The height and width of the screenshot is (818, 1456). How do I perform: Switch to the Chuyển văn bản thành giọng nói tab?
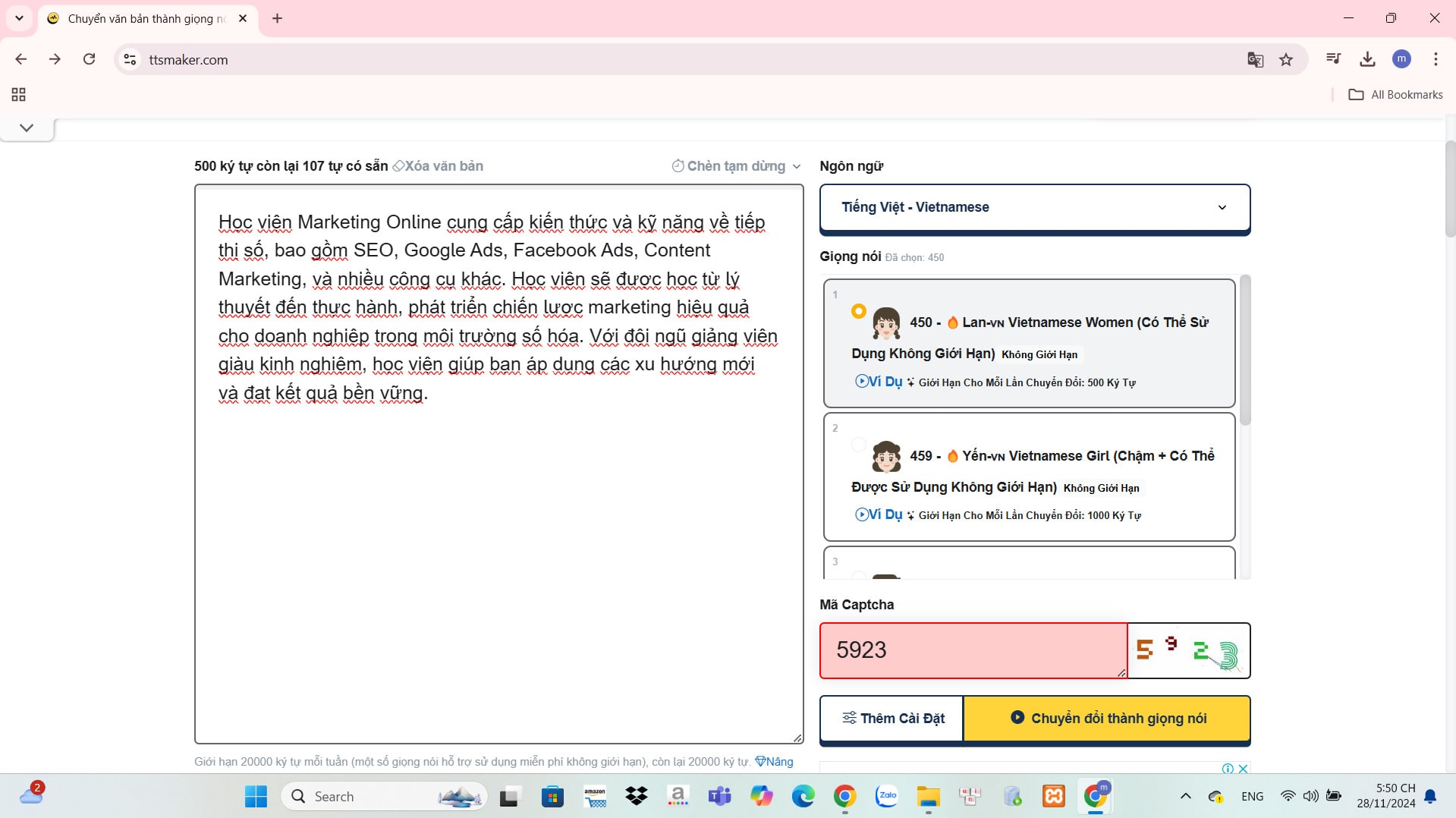pos(148,18)
